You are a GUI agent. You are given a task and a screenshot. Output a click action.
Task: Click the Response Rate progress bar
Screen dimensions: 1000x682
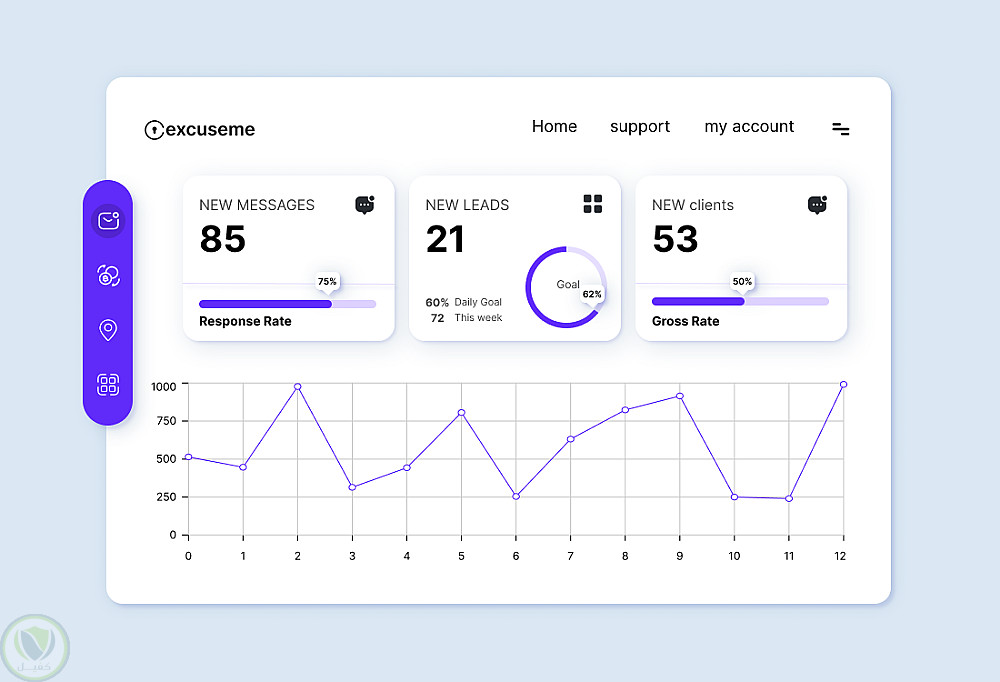[x=288, y=304]
